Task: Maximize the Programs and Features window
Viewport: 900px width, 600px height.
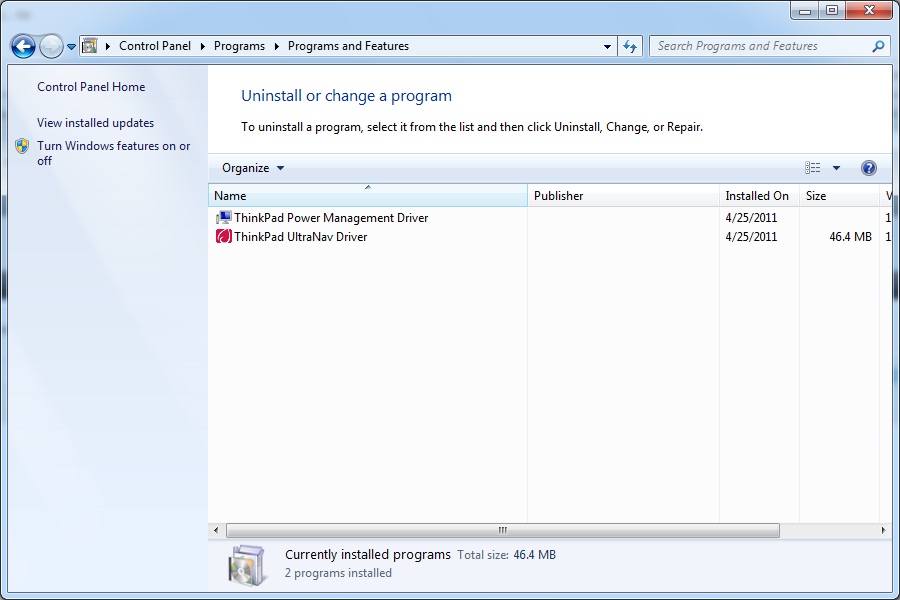Action: tap(832, 10)
